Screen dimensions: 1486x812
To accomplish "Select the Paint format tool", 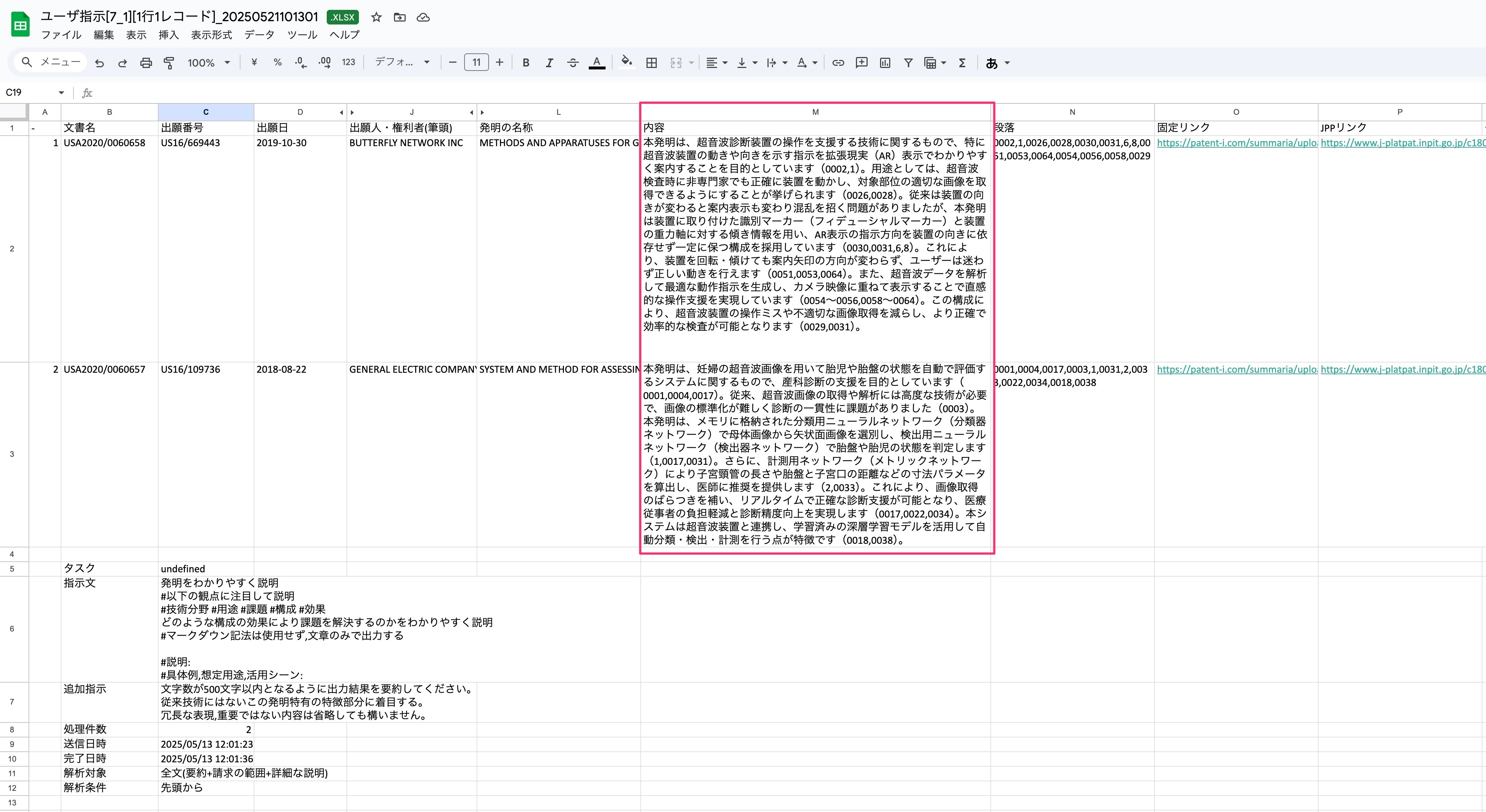I will (169, 62).
